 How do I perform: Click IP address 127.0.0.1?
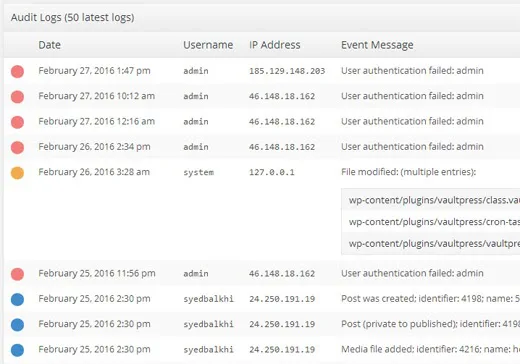(x=272, y=172)
